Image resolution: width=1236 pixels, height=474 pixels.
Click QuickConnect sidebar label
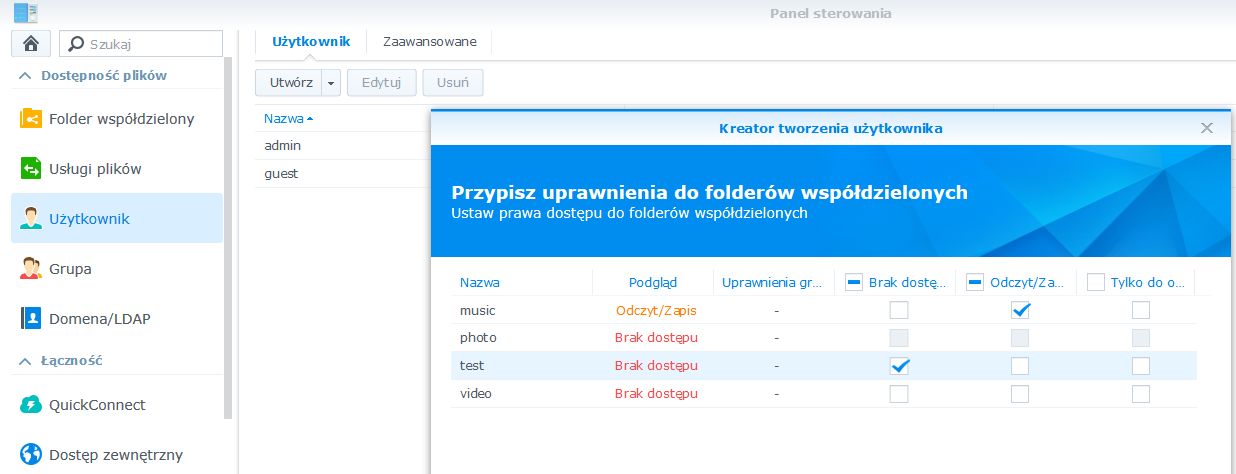click(97, 405)
